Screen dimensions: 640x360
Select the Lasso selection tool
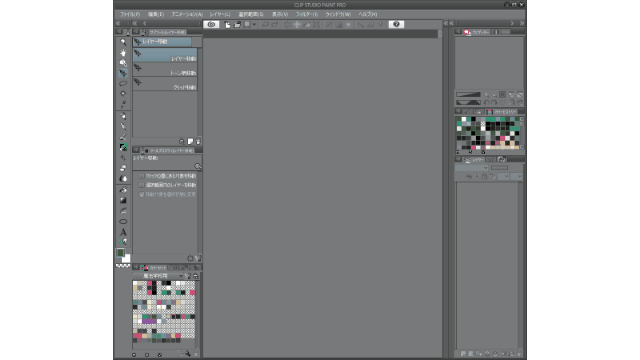pos(123,83)
